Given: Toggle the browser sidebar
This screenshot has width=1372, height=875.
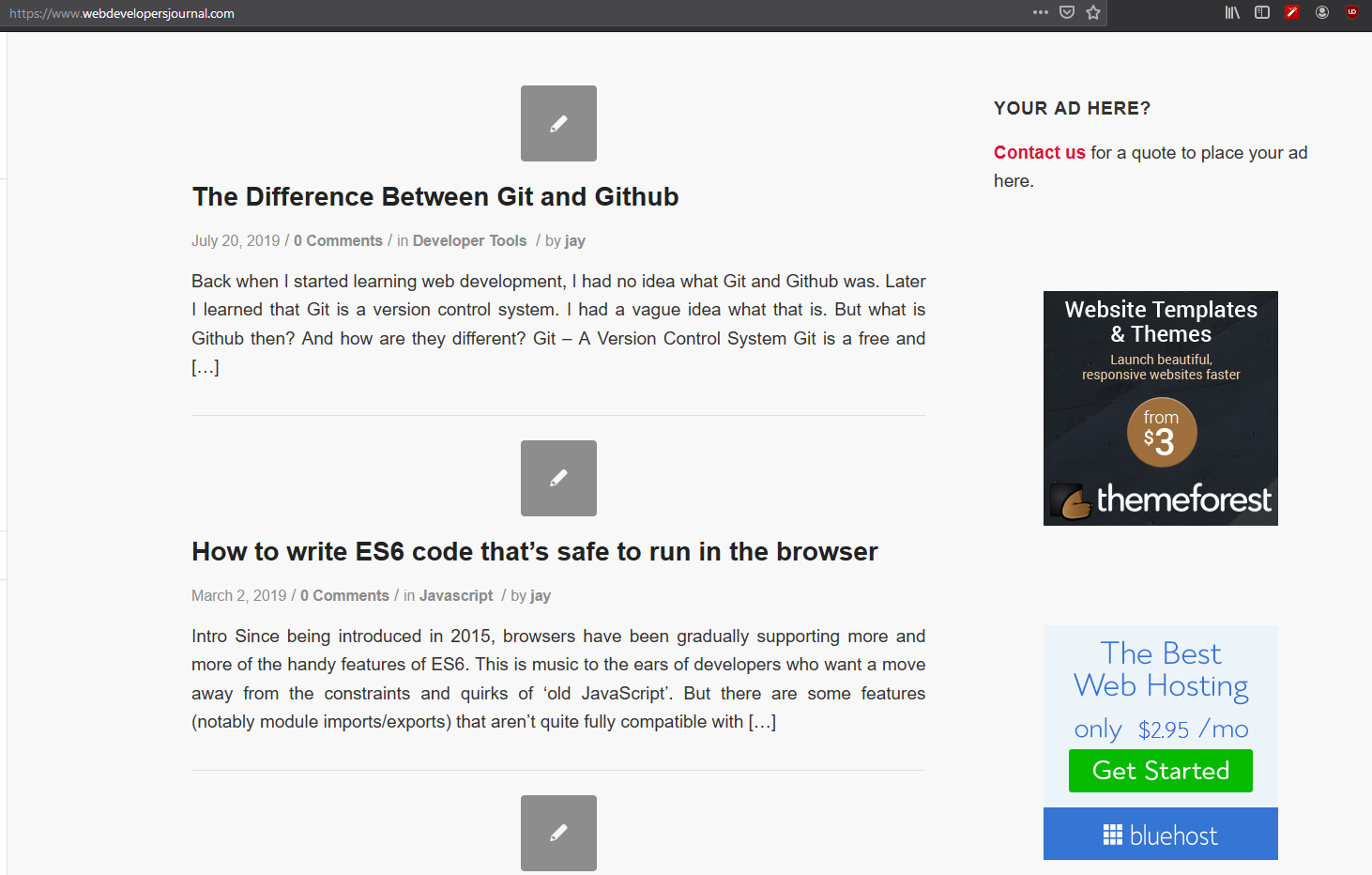Looking at the screenshot, I should point(1261,12).
